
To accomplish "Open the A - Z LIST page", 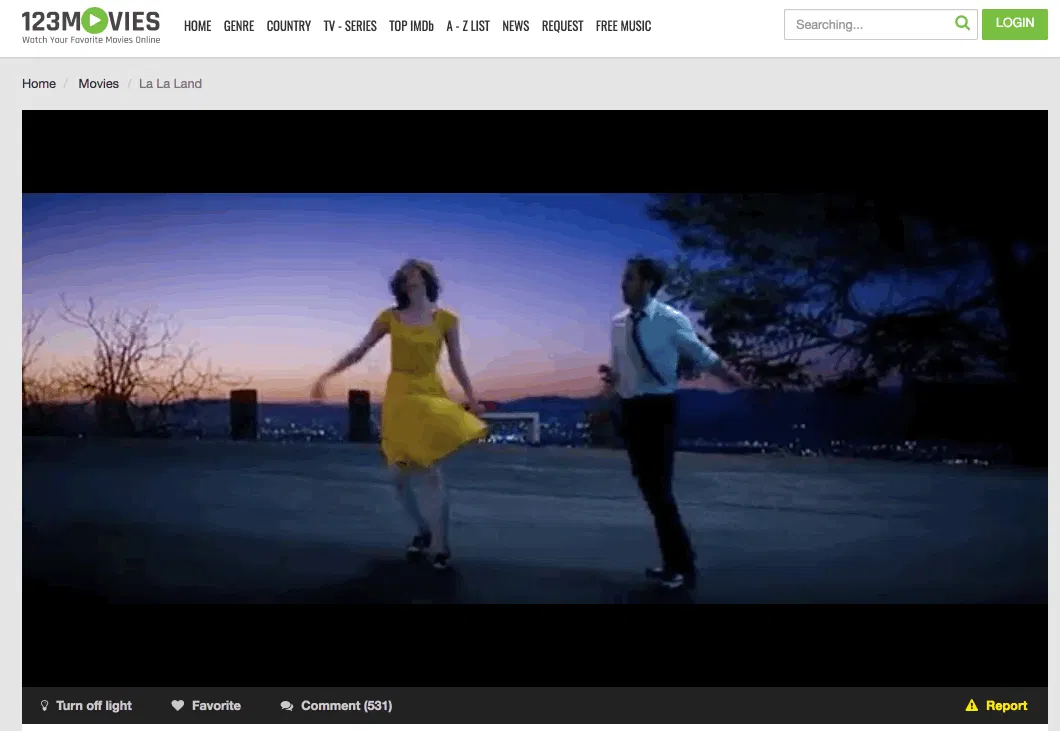I will point(468,26).
